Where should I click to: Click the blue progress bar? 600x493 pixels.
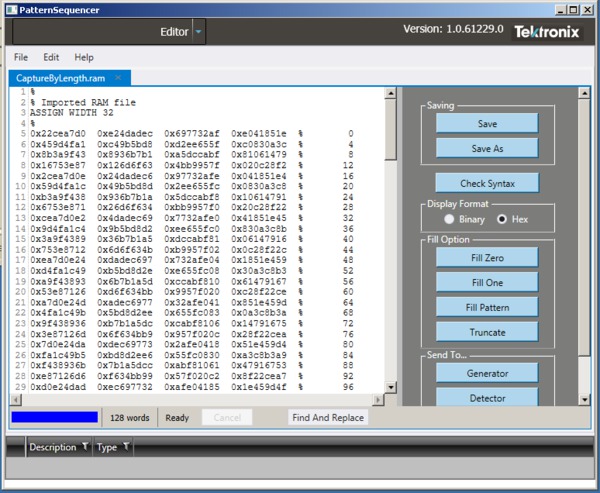click(54, 417)
